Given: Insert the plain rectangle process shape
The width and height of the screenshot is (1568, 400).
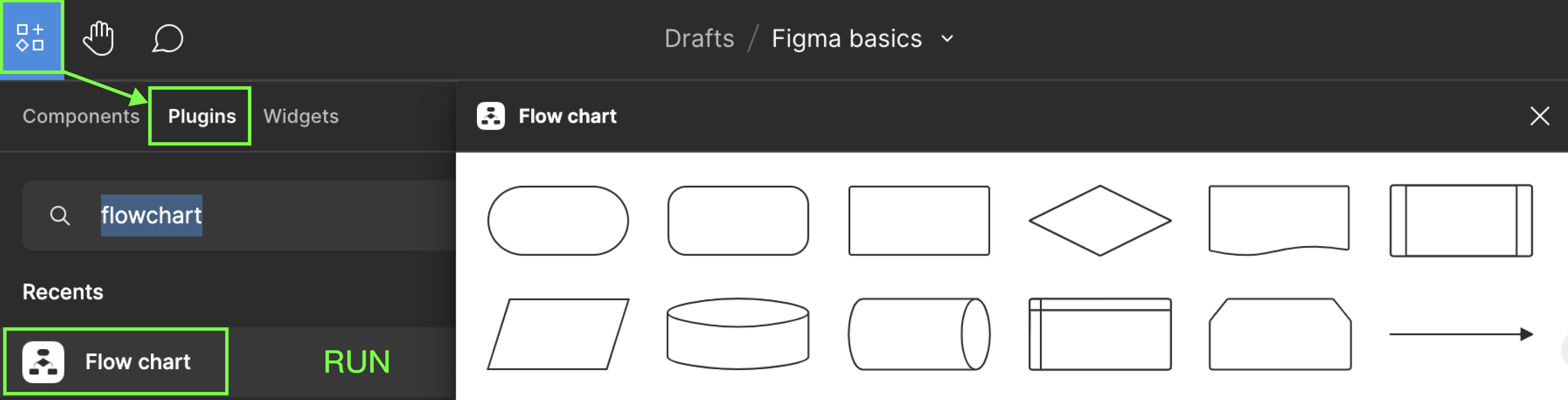Looking at the screenshot, I should click(x=919, y=221).
